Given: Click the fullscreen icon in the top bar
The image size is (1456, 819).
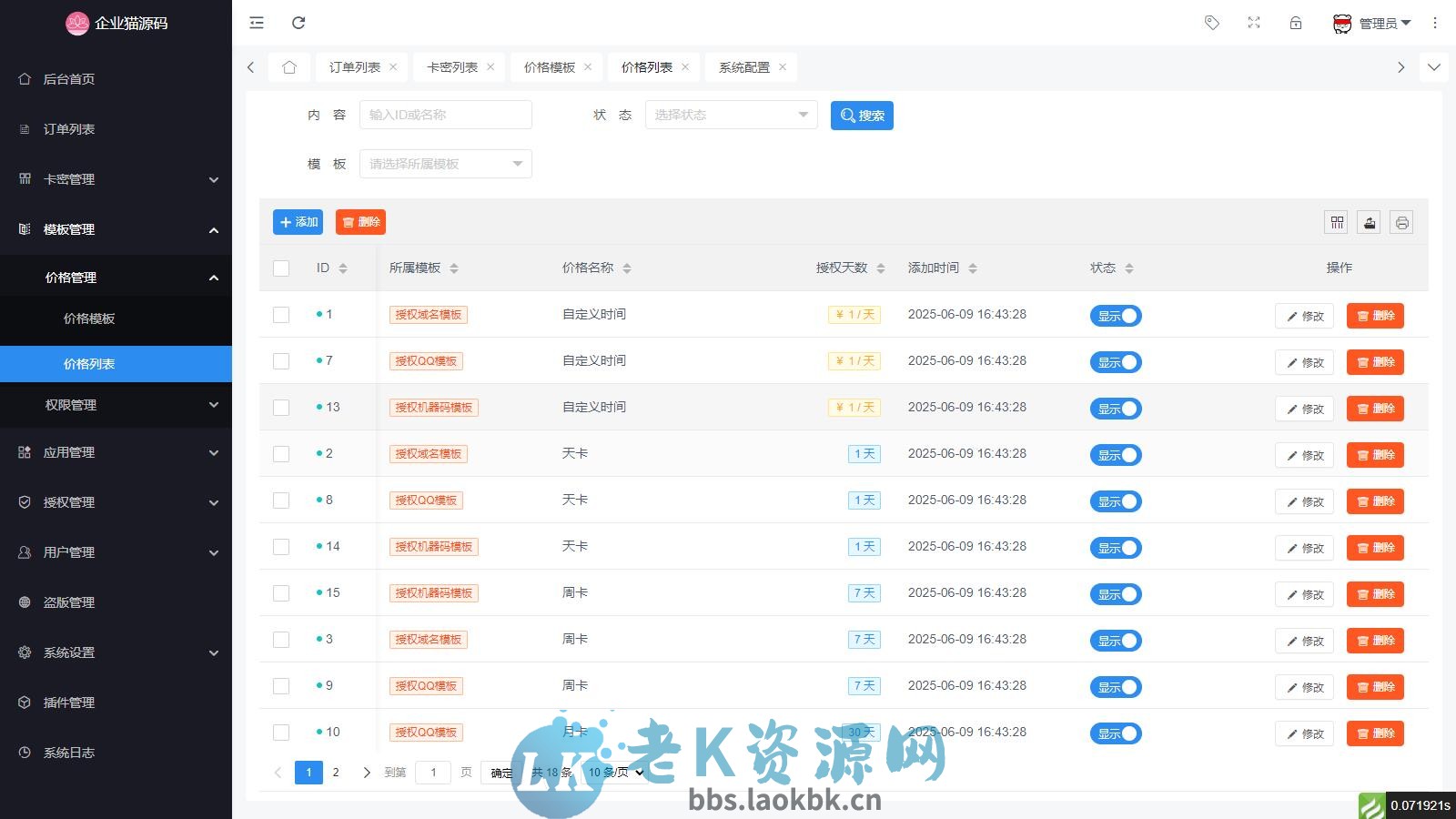Looking at the screenshot, I should (1253, 23).
